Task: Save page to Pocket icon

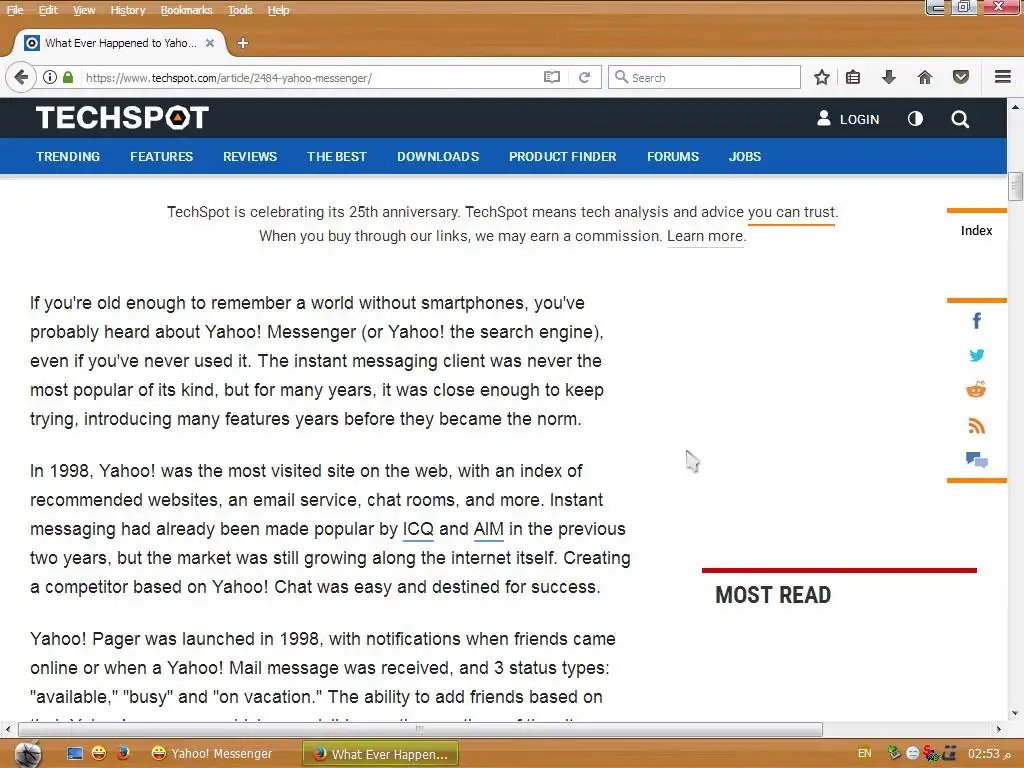Action: [x=961, y=77]
